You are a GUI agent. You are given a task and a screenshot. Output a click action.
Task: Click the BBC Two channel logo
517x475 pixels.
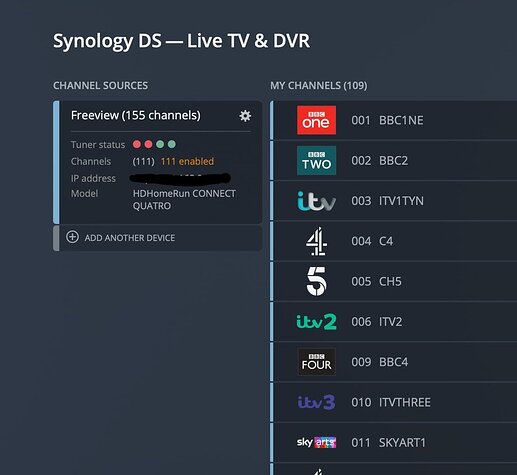tap(316, 160)
